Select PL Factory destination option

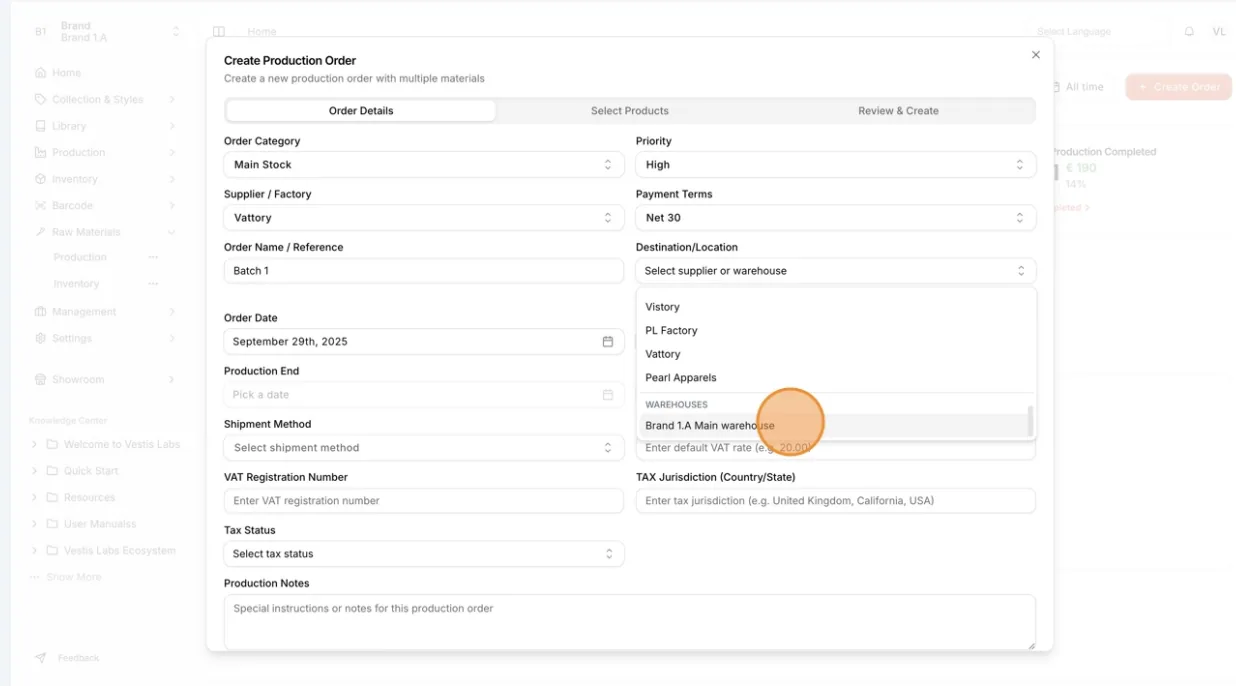[836, 330]
